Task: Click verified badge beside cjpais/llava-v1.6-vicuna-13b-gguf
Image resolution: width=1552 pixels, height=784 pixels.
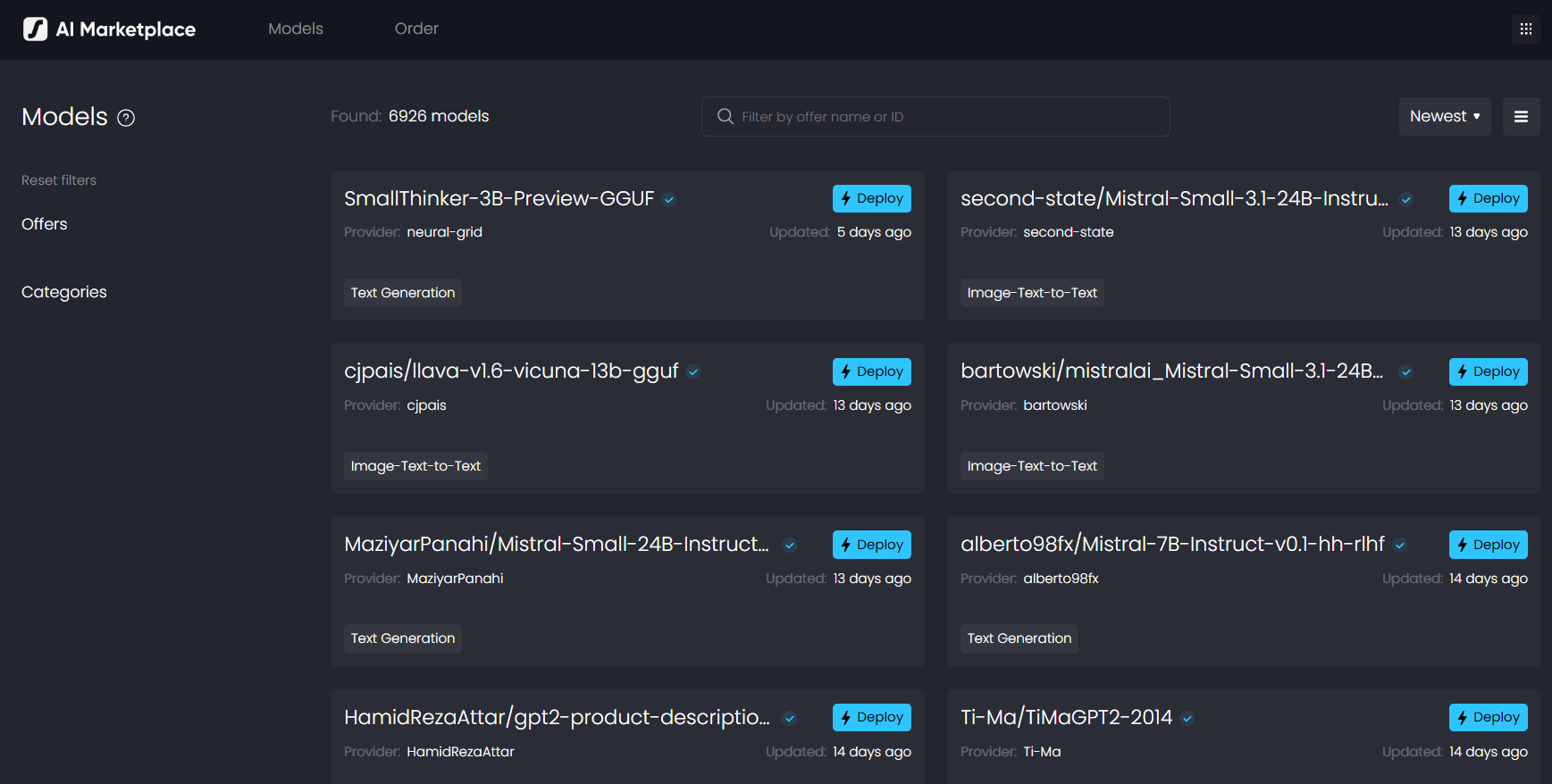Action: pos(693,372)
